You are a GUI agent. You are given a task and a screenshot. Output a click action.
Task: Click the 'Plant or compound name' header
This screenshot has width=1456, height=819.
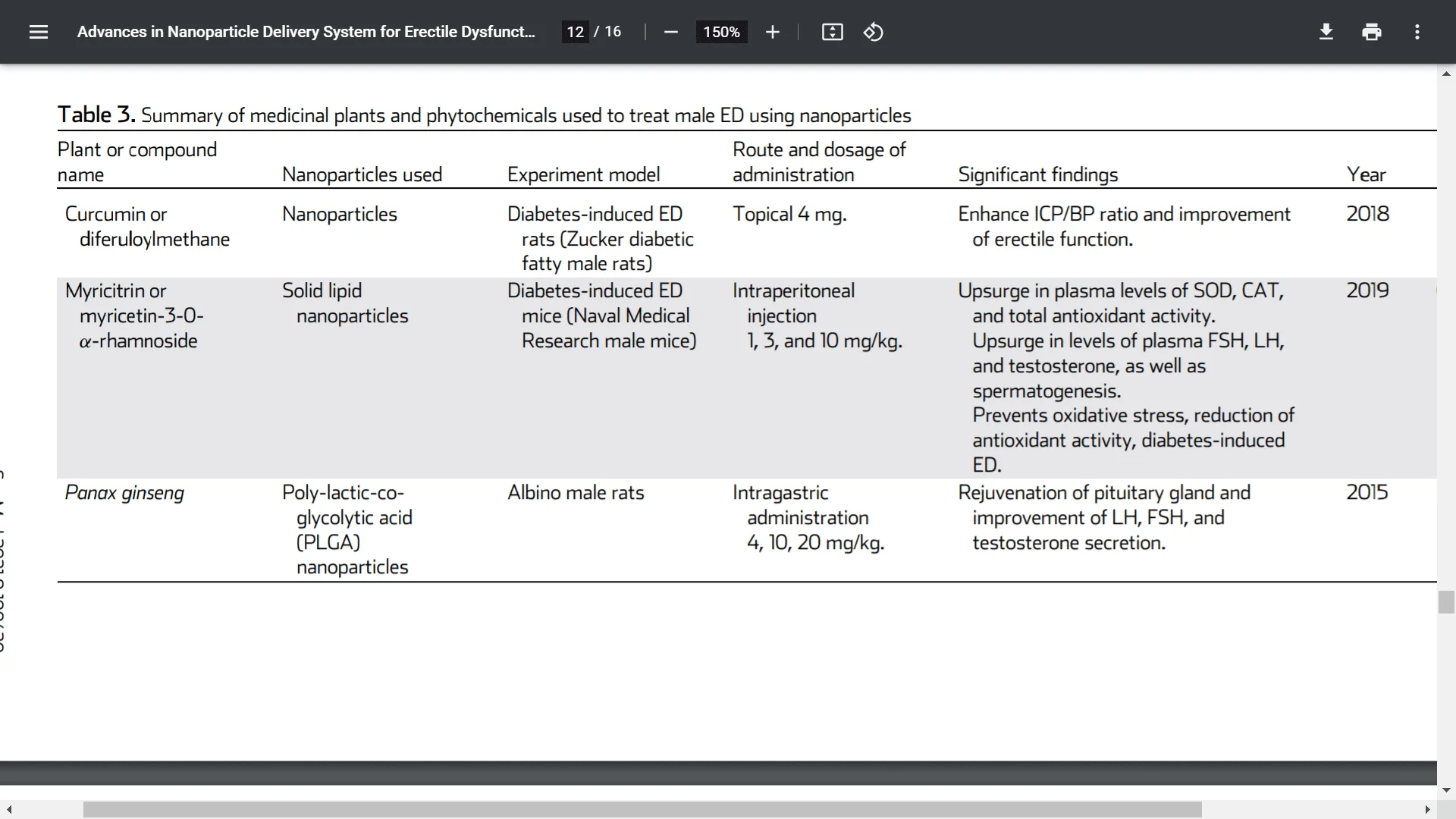click(x=137, y=162)
